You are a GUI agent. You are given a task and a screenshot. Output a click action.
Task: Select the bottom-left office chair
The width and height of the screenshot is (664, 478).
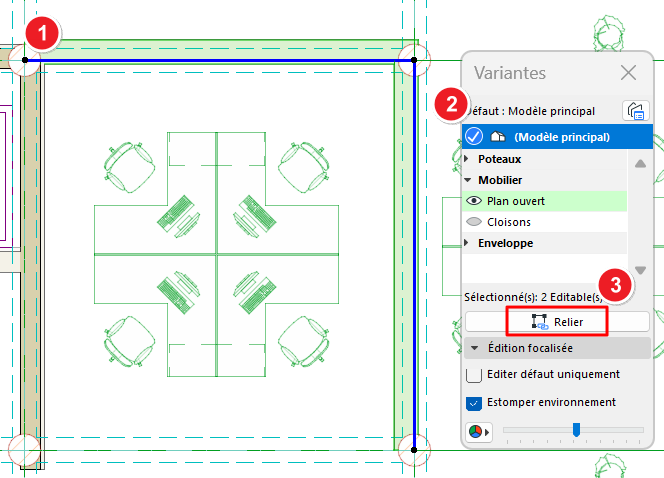129,341
